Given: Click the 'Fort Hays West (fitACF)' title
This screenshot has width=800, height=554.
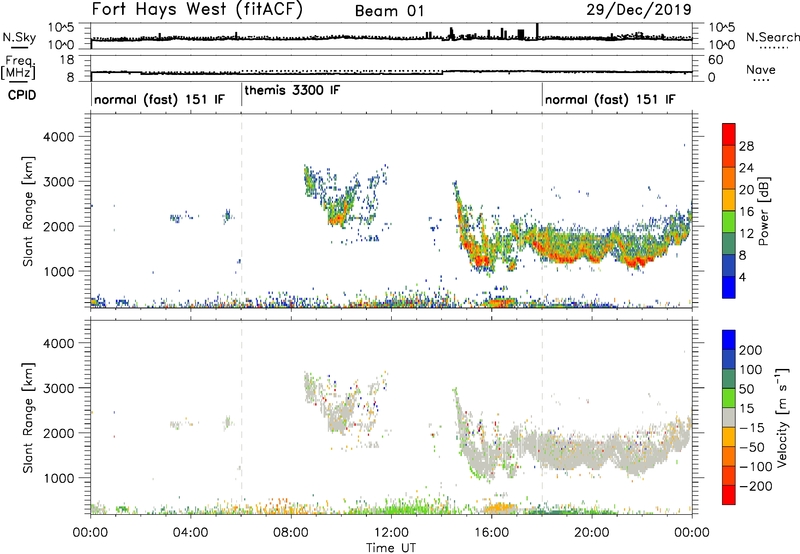Looking at the screenshot, I should pyautogui.click(x=197, y=9).
